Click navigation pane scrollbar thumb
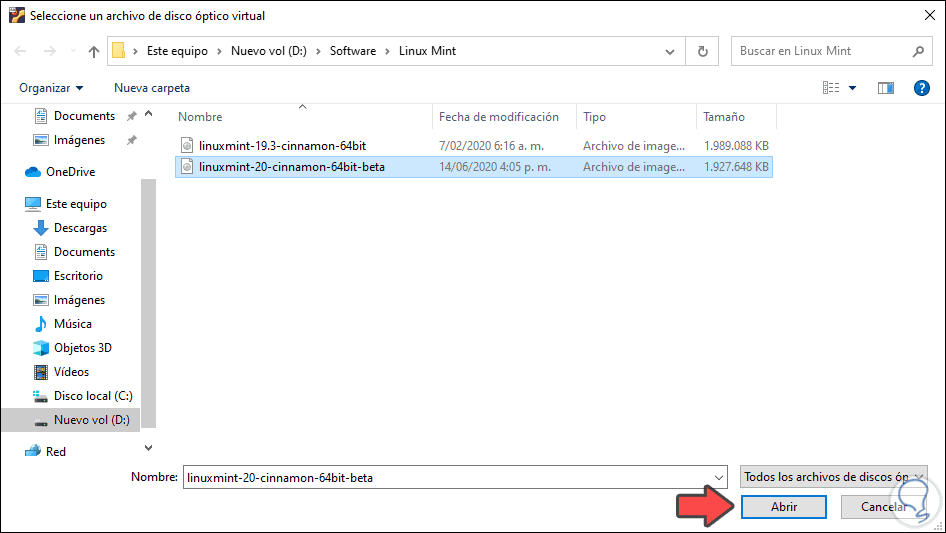 (x=148, y=304)
